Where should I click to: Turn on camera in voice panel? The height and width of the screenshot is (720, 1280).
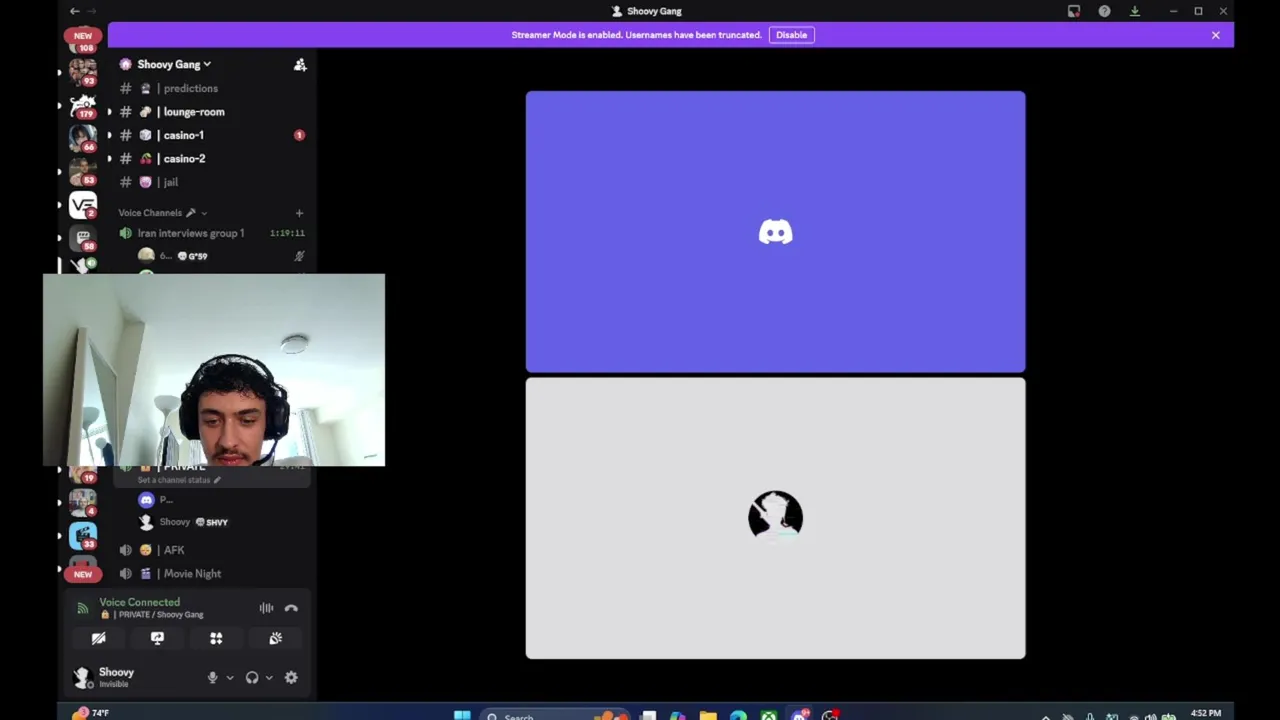(x=98, y=638)
